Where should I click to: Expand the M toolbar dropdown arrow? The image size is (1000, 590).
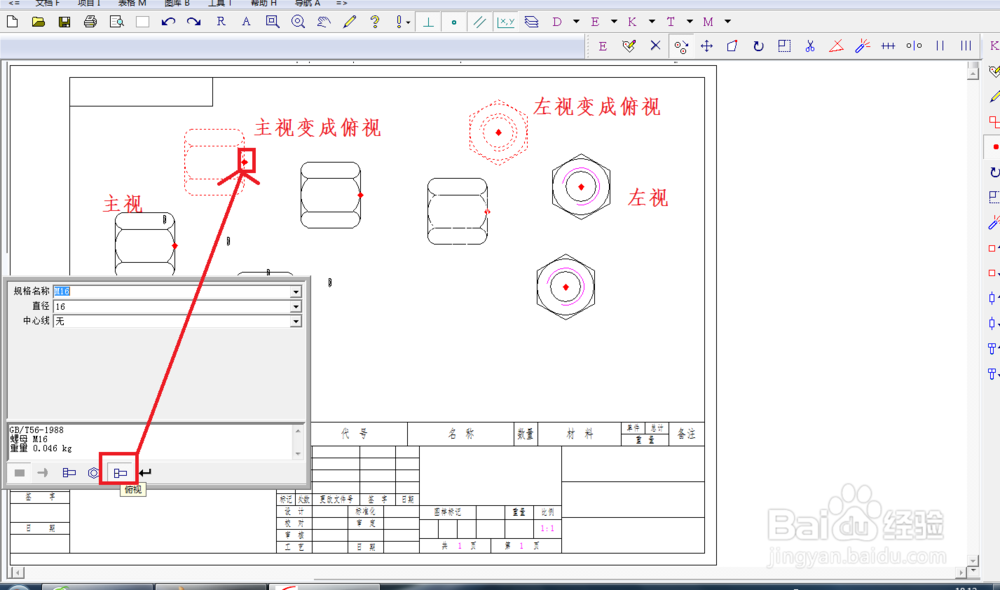pyautogui.click(x=728, y=22)
